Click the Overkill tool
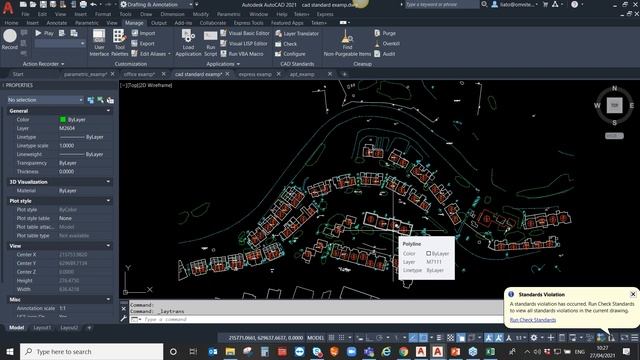The width and height of the screenshot is (640, 360). (x=387, y=43)
